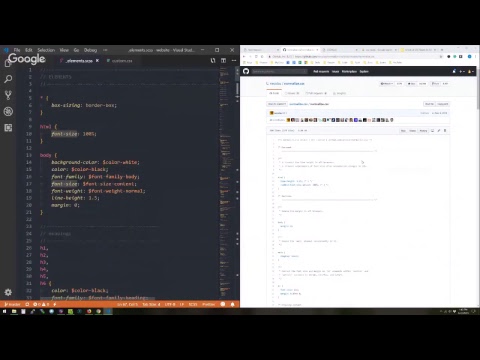Open Pull requests in GitHub header
Screen dimensions: 480x360
321,71
